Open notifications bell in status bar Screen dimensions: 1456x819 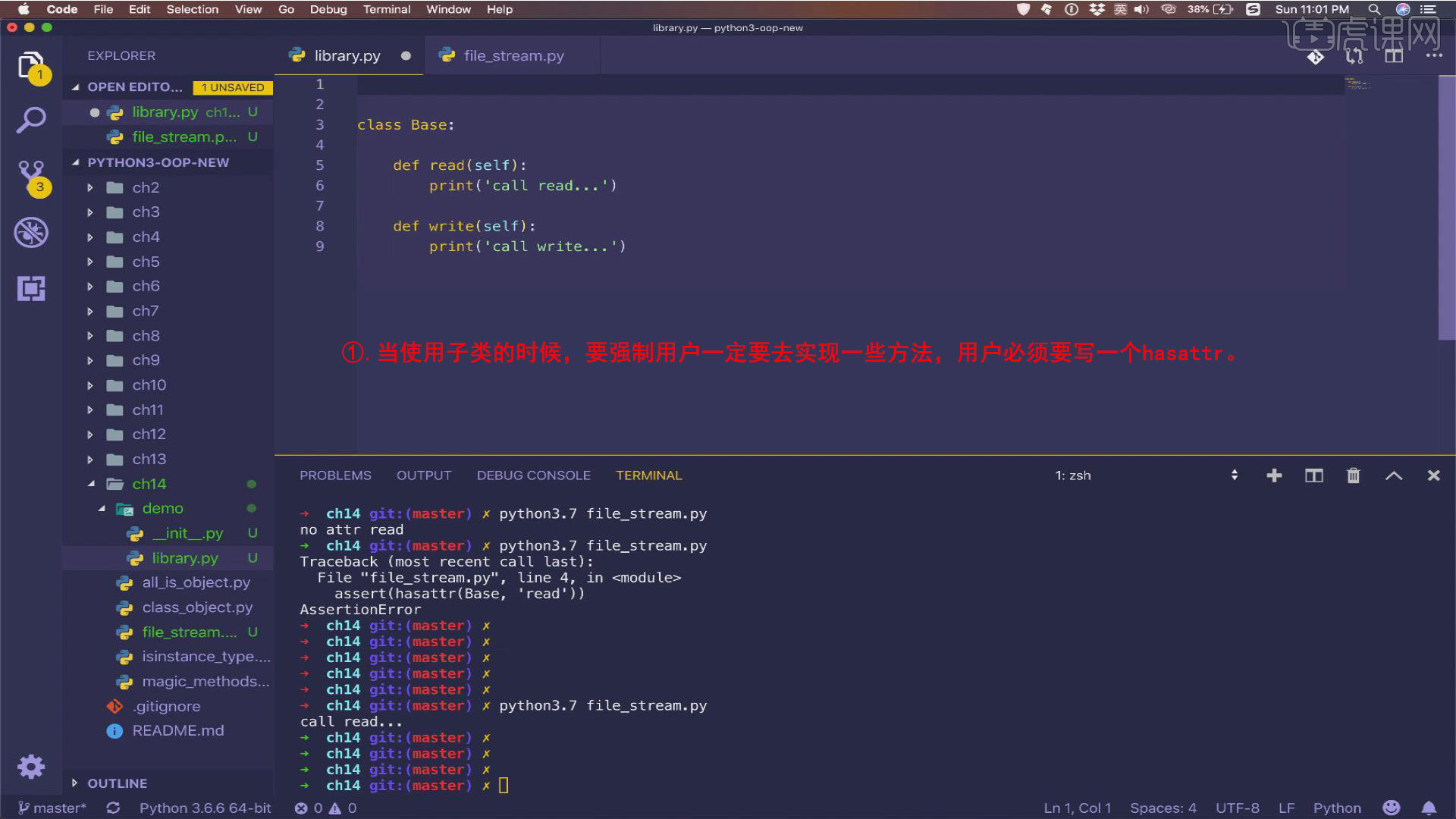tap(1429, 808)
